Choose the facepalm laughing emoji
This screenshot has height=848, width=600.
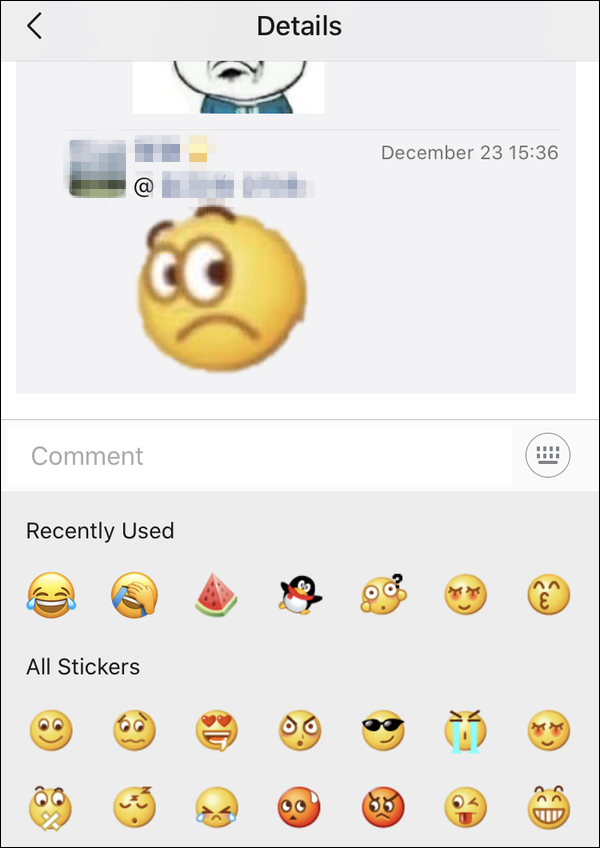tap(134, 595)
